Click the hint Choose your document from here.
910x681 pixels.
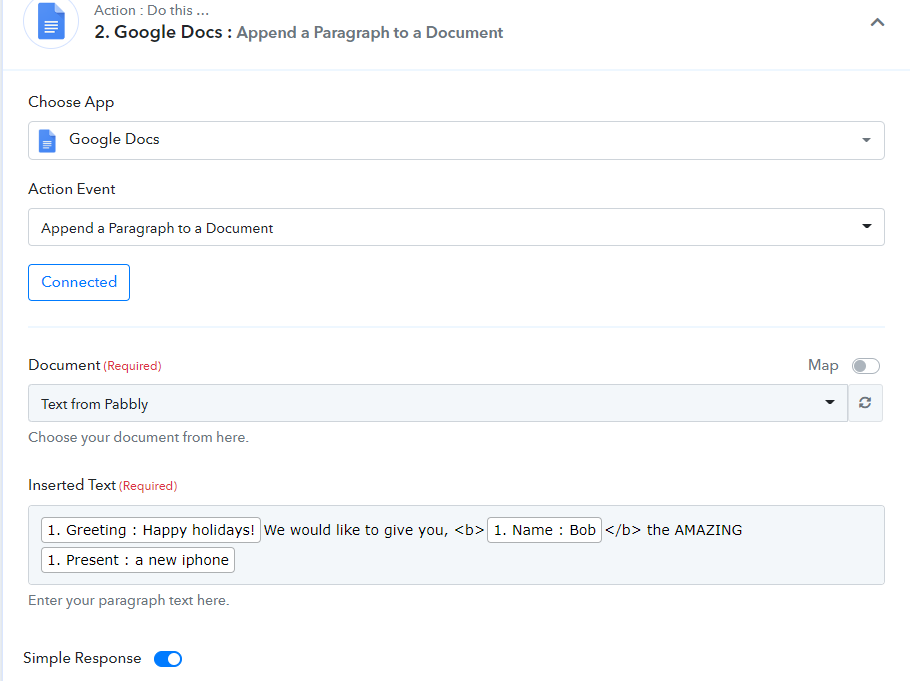click(139, 437)
